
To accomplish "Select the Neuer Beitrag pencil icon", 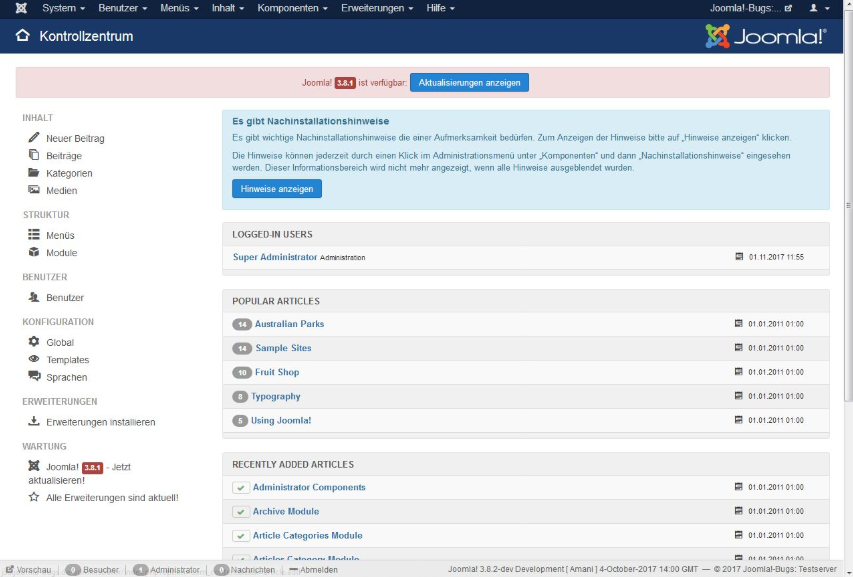I will click(x=33, y=138).
